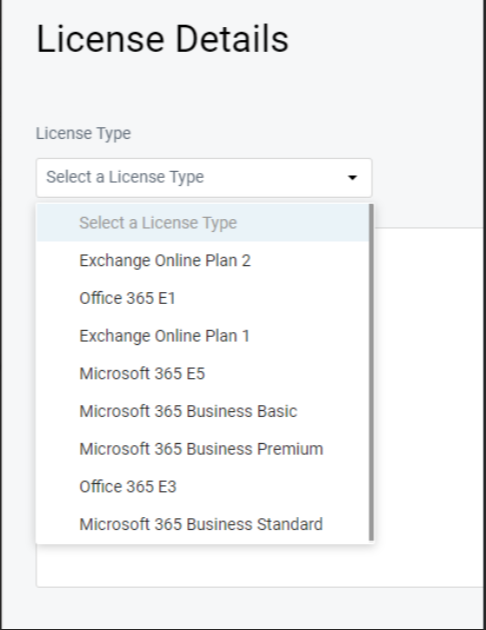This screenshot has width=486, height=630.
Task: Click the empty white box beneath the option list
Action: coord(259,566)
